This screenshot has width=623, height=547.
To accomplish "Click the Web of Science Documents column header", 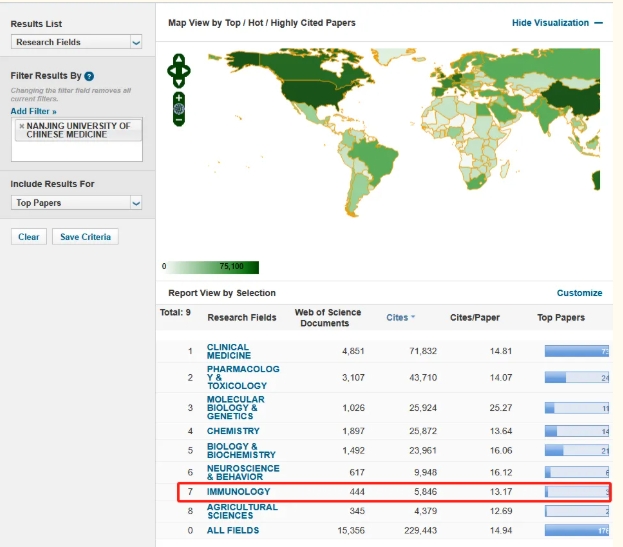I will tap(328, 317).
